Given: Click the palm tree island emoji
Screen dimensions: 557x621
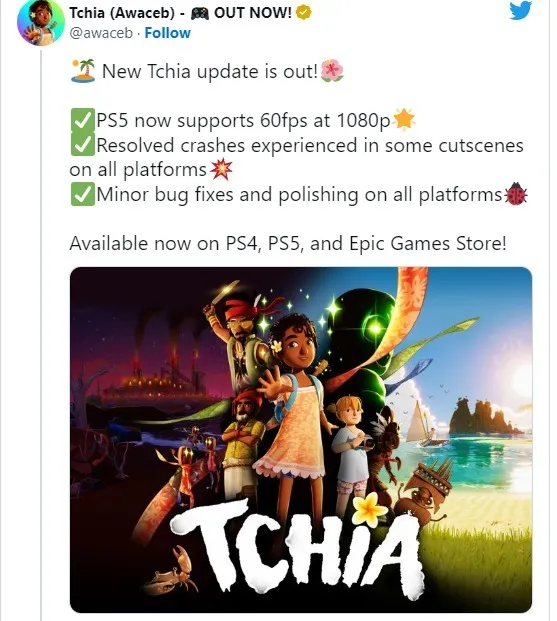Looking at the screenshot, I should pos(83,70).
